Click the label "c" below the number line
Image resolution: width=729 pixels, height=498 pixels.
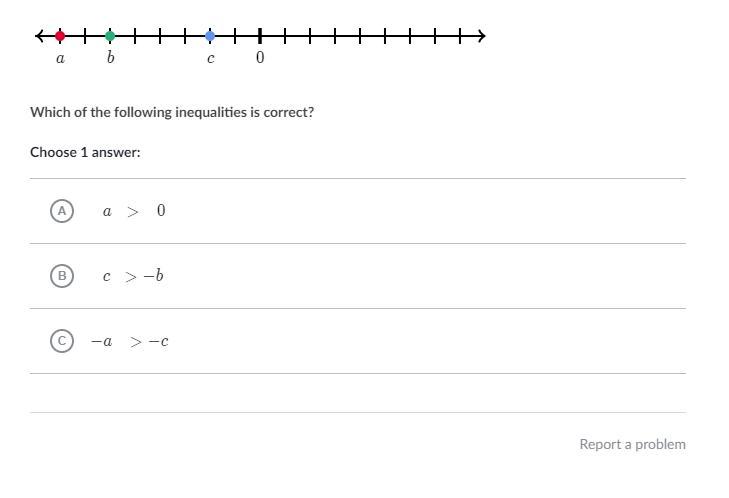(210, 58)
